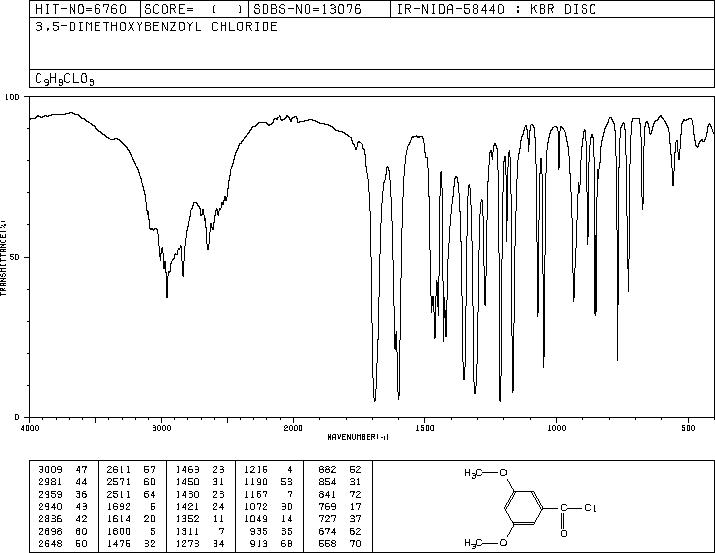
Task: Click the peak table entry 1190
Action: click(x=256, y=482)
